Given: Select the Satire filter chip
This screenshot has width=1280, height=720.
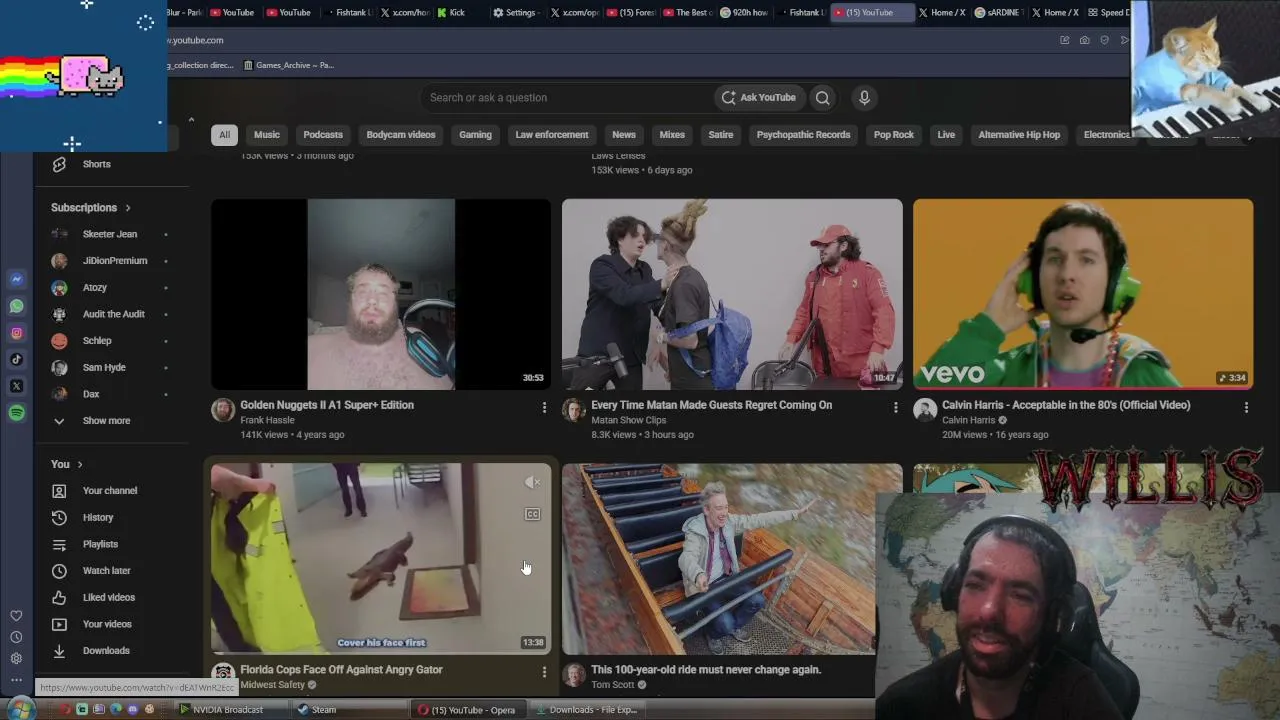Looking at the screenshot, I should click(721, 135).
